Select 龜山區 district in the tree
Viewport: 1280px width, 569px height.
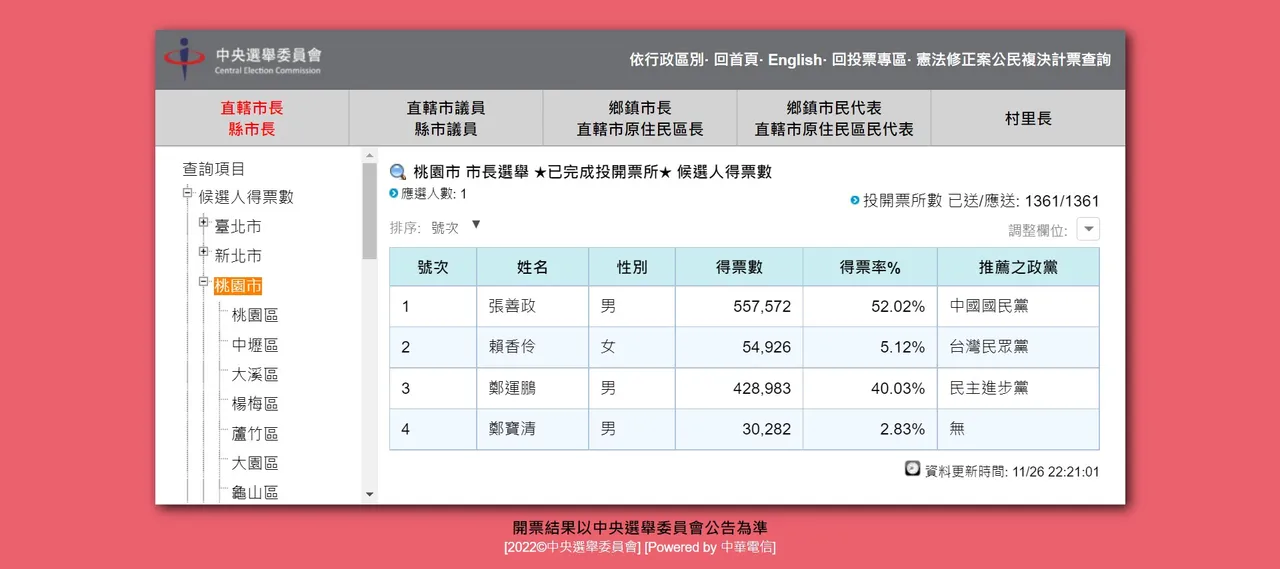[x=255, y=492]
